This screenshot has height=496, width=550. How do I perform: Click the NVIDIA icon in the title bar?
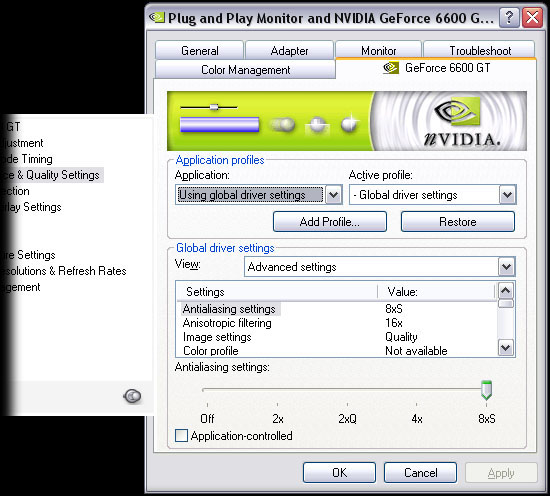156,18
